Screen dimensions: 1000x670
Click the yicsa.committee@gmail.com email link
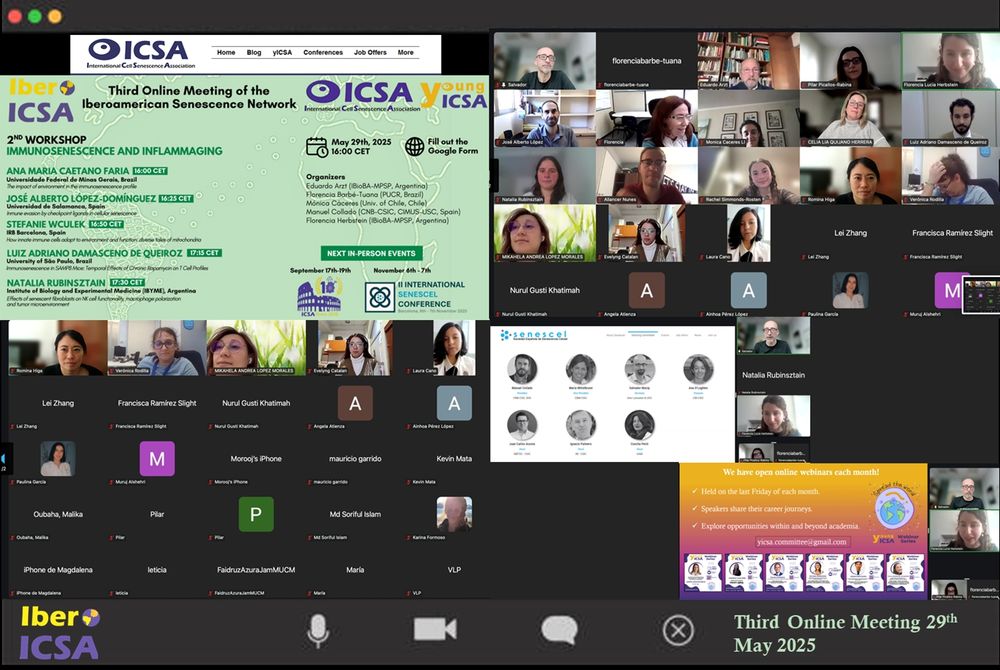coord(802,542)
